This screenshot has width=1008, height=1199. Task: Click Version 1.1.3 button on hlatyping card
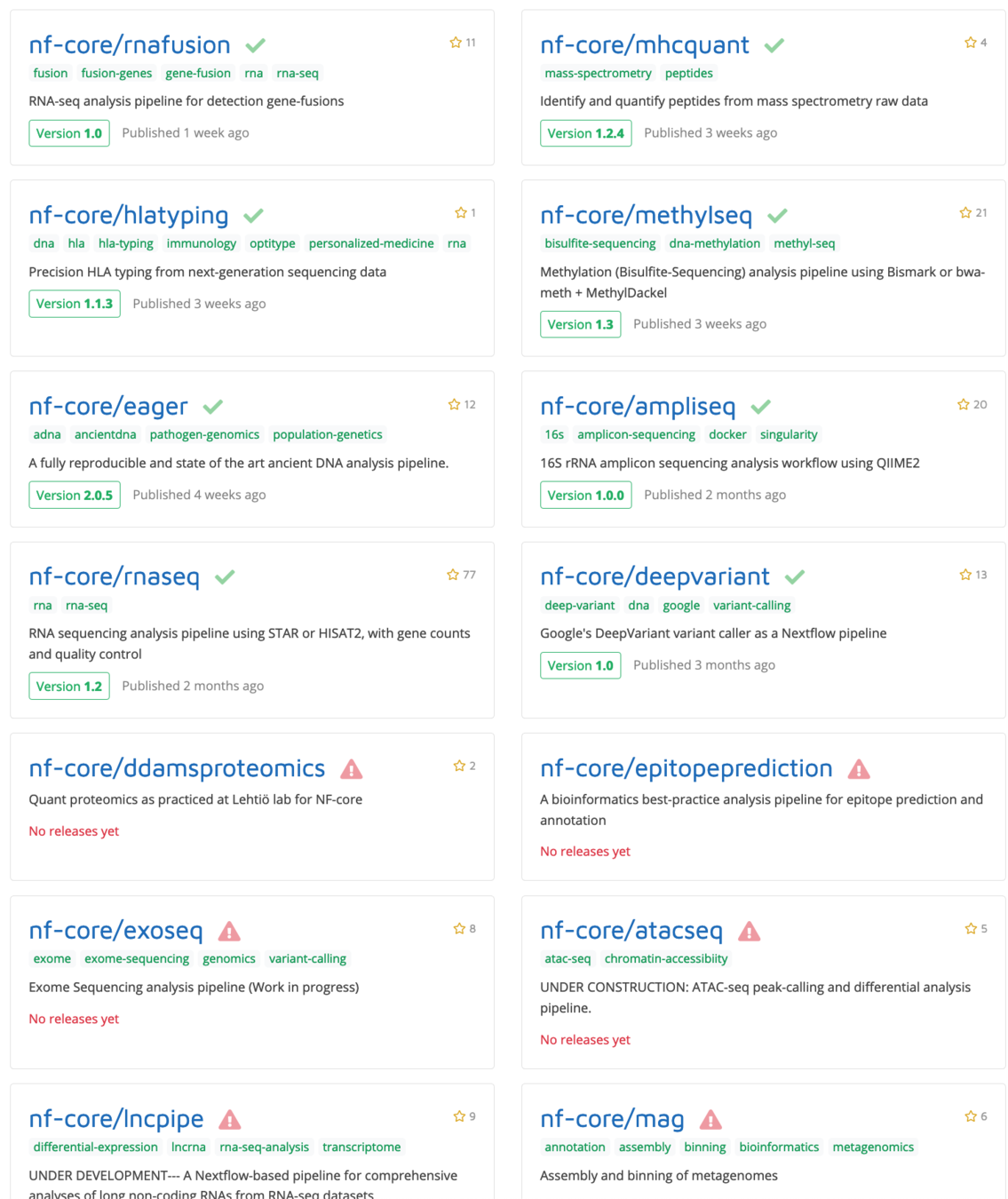[75, 304]
